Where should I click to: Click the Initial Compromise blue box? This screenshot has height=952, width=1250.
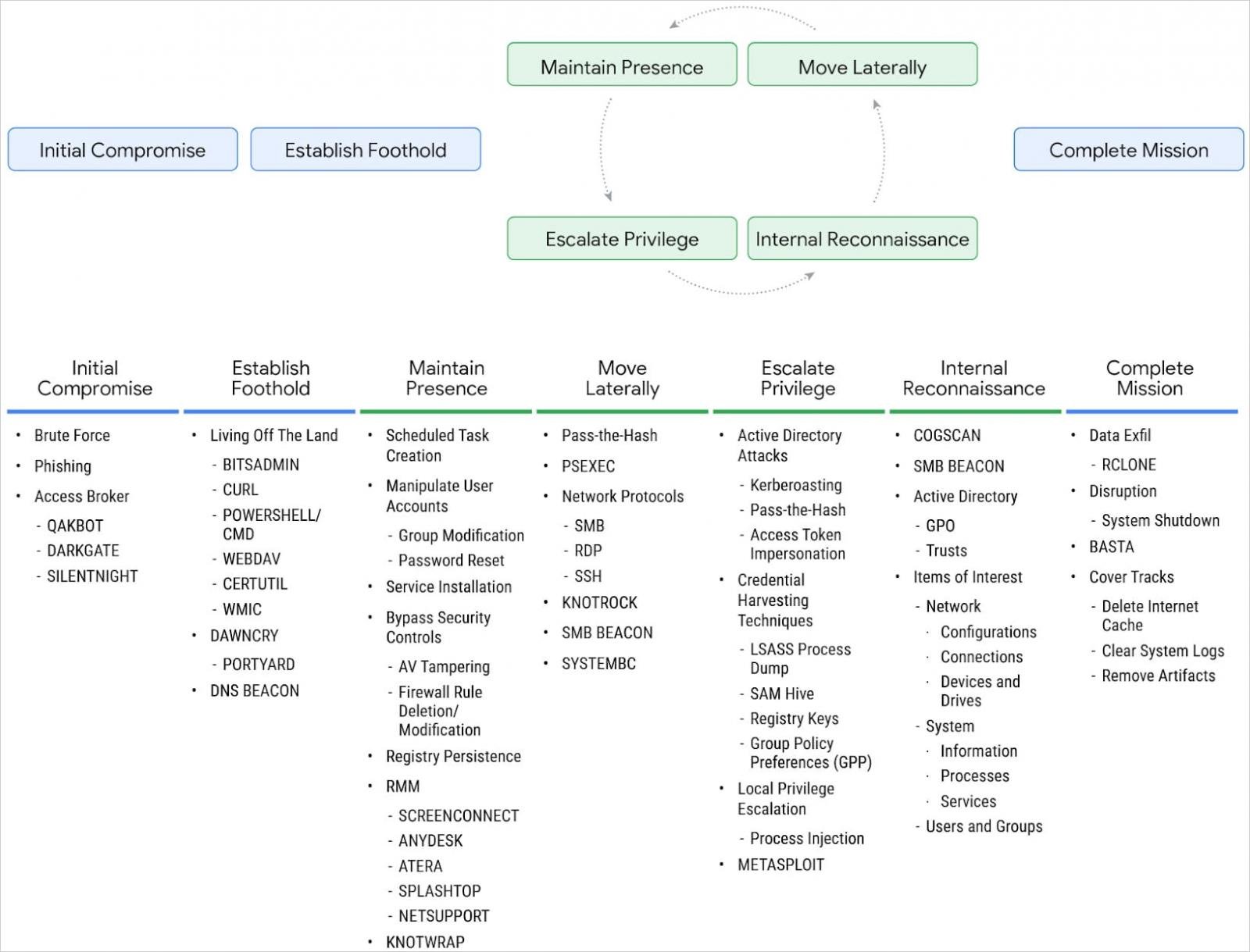[123, 149]
